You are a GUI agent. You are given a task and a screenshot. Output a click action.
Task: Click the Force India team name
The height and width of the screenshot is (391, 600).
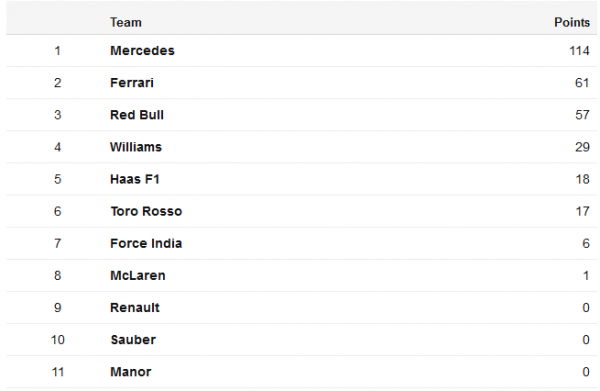146,244
